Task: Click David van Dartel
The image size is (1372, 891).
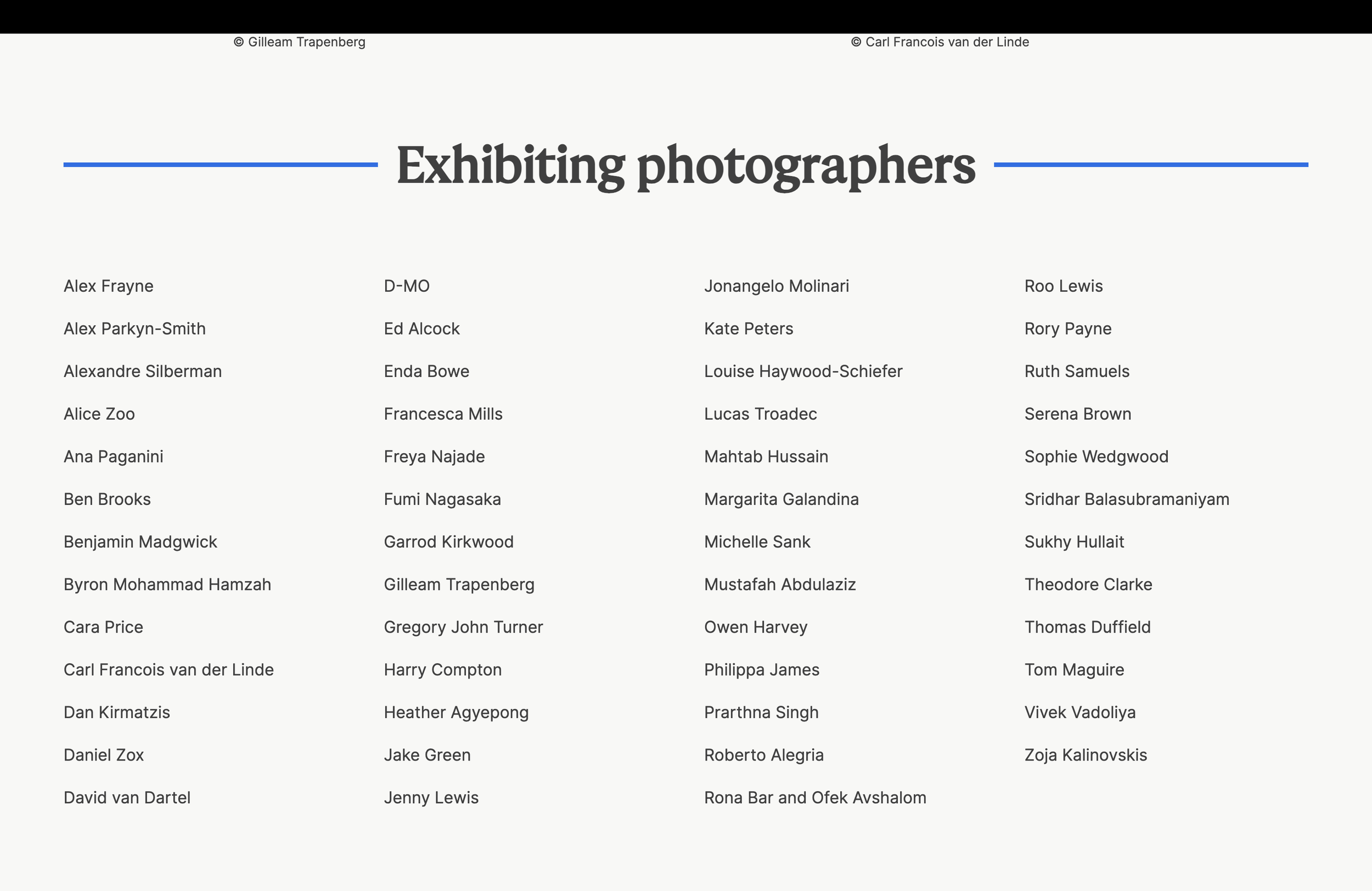Action: point(127,798)
